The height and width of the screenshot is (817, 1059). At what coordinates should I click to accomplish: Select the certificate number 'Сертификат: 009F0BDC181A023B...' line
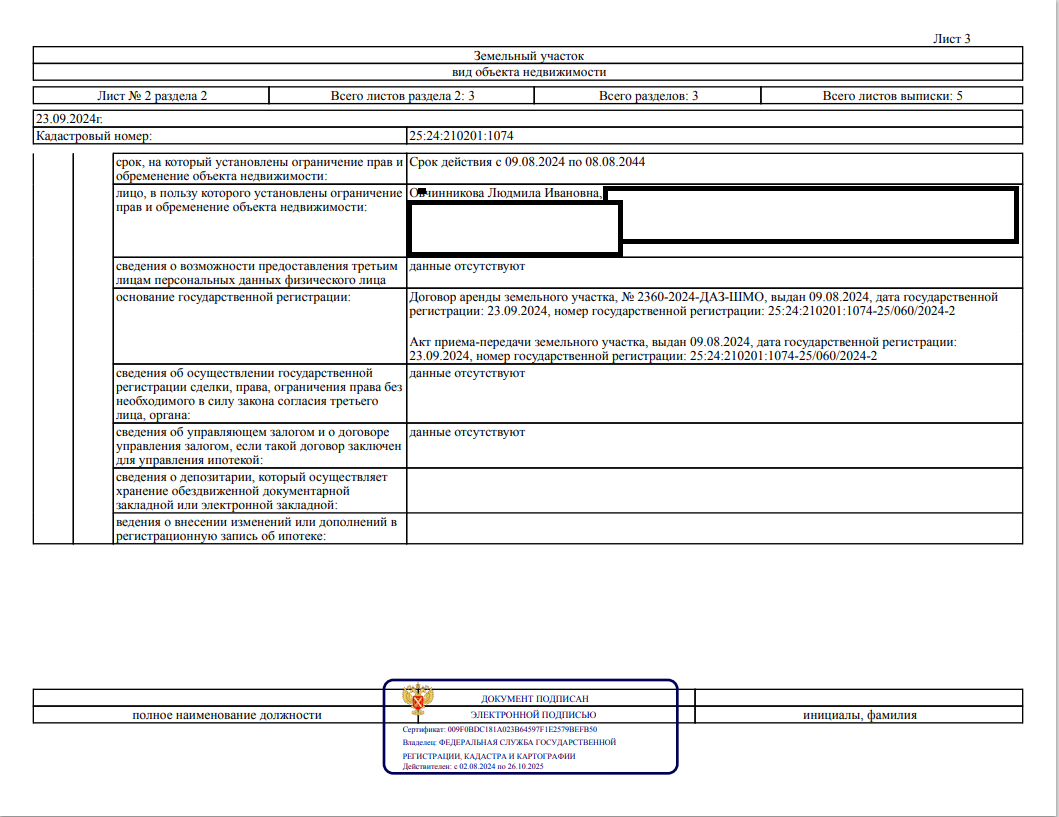pos(500,730)
